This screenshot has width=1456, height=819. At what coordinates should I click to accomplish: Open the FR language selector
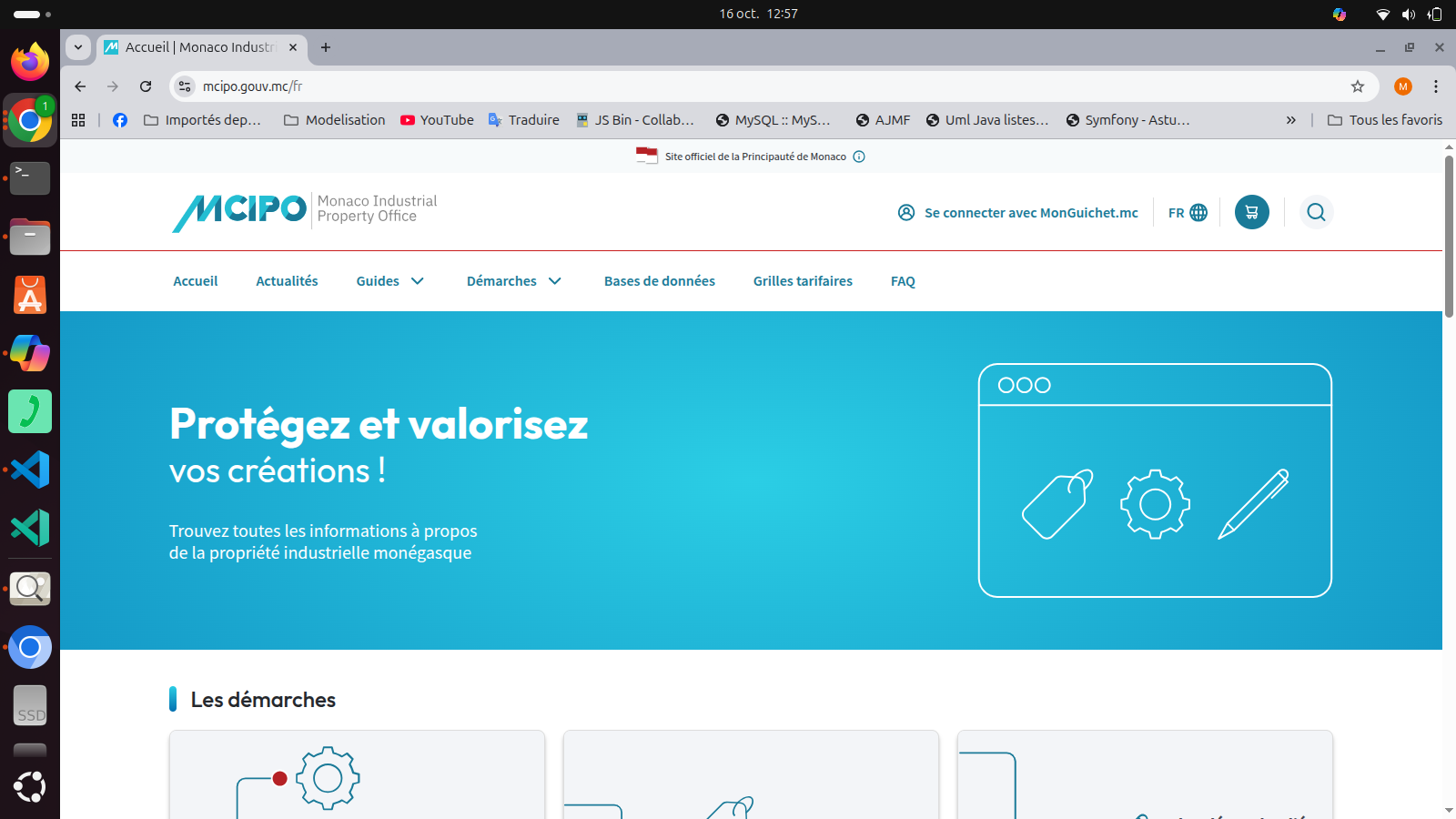1188,212
